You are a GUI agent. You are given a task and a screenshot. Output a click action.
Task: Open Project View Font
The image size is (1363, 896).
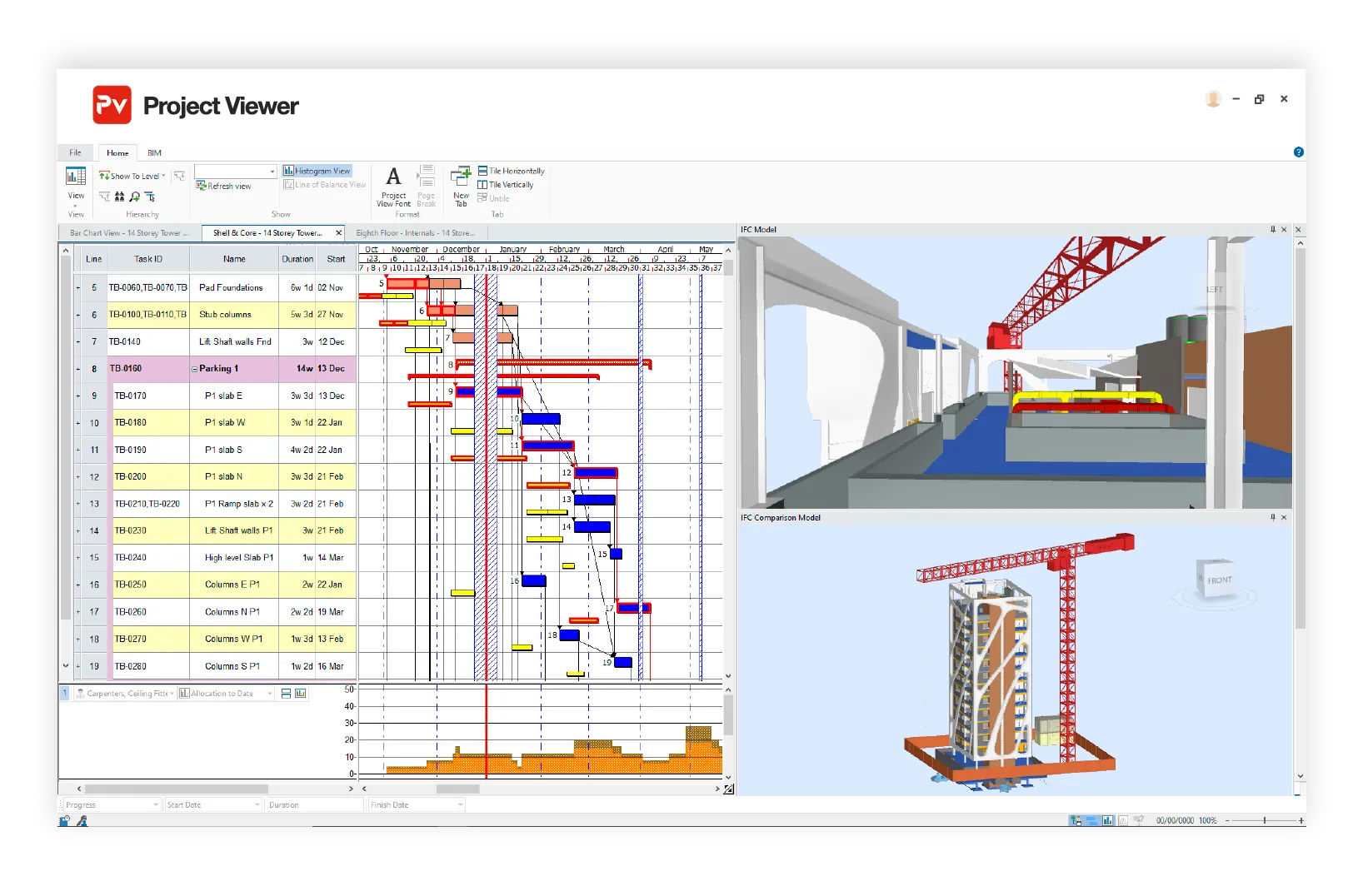point(393,187)
